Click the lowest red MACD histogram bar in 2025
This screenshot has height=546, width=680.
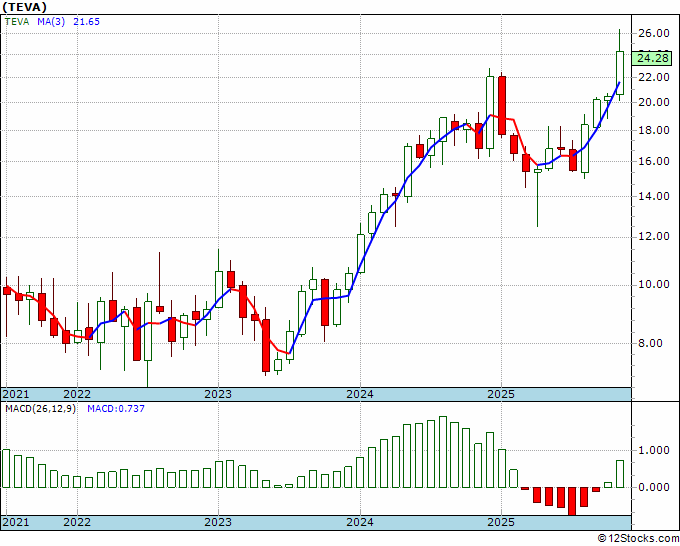[x=572, y=501]
